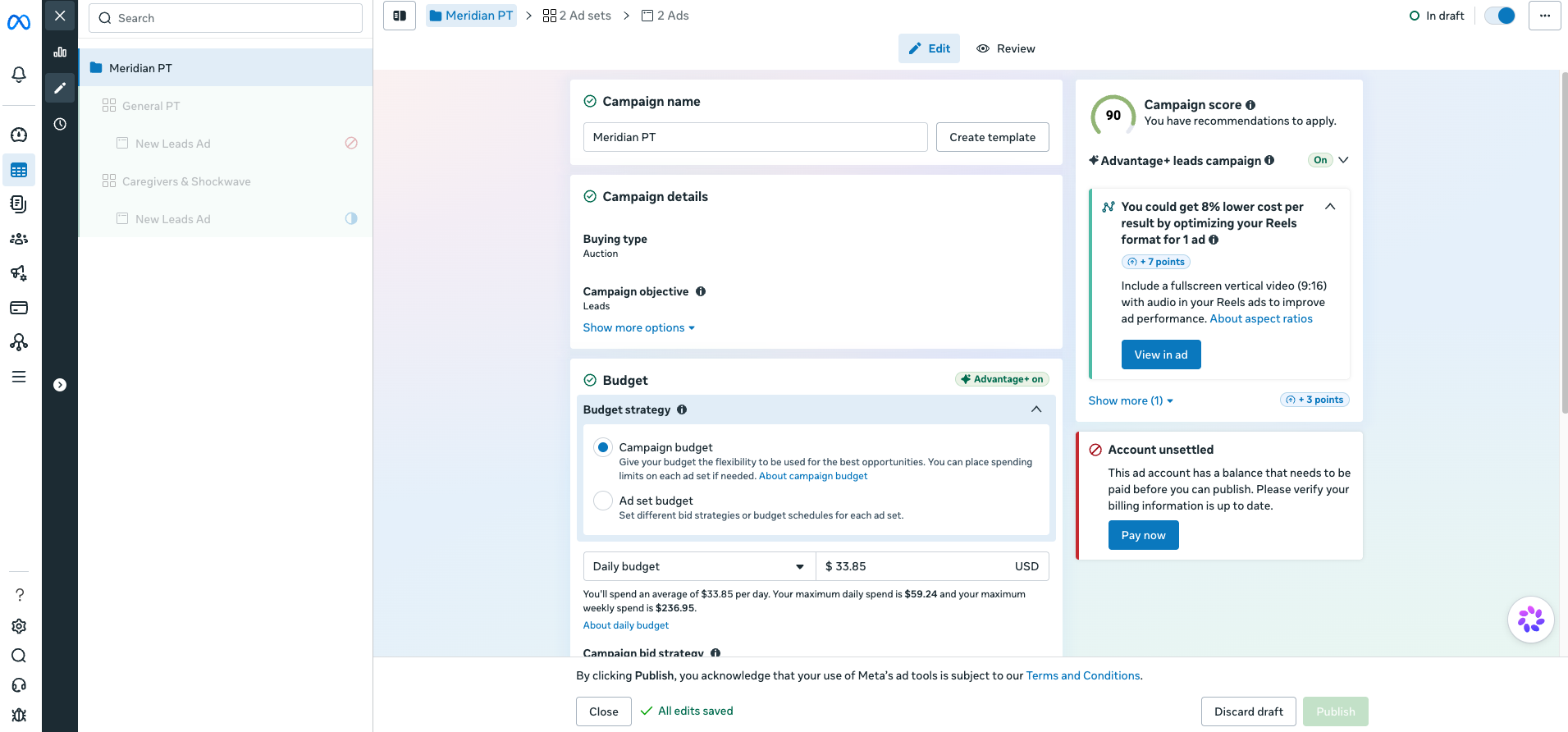Close the editor with the X icon

click(x=60, y=16)
